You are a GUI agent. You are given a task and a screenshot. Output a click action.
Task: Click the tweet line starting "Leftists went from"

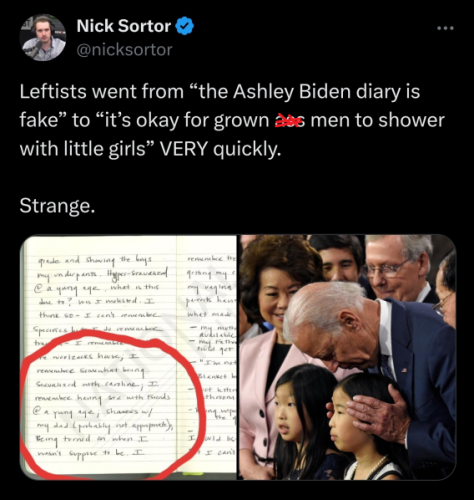pos(220,91)
